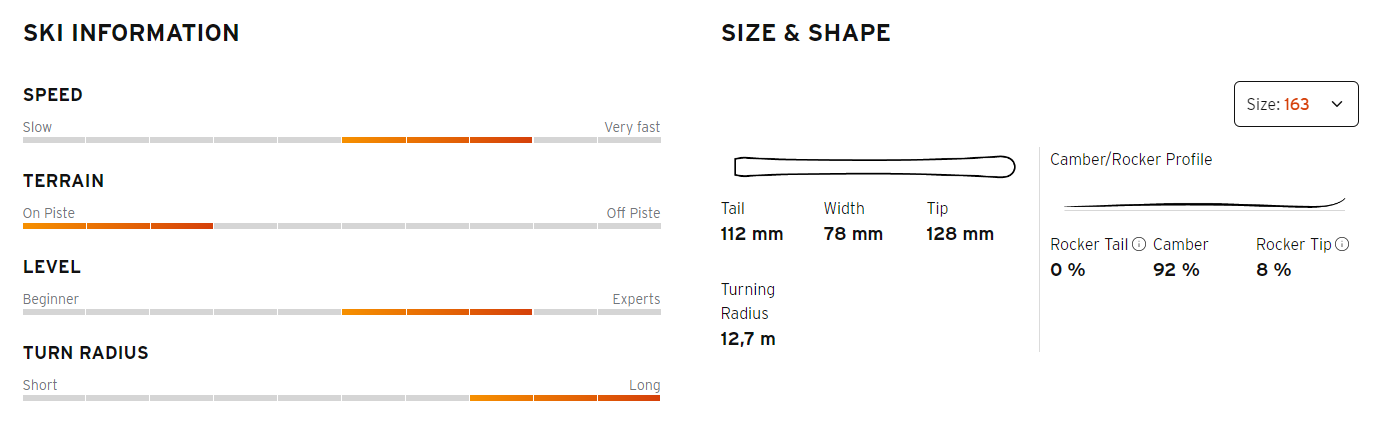Click the Tip 128 mm value
The height and width of the screenshot is (448, 1386).
tap(960, 234)
